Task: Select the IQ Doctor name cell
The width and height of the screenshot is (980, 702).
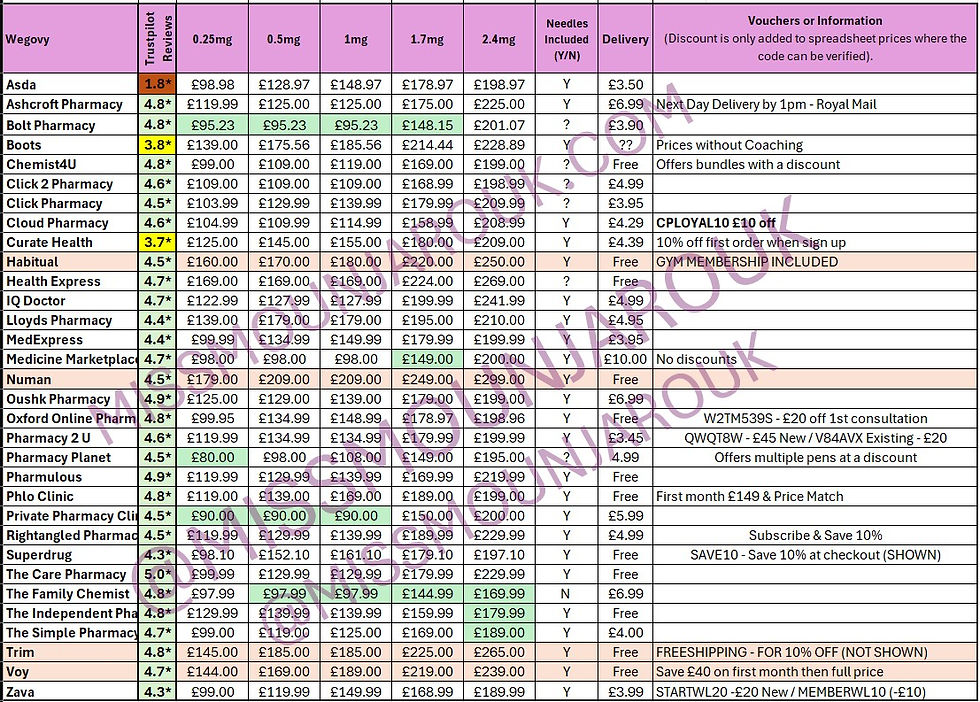Action: pyautogui.click(x=70, y=301)
